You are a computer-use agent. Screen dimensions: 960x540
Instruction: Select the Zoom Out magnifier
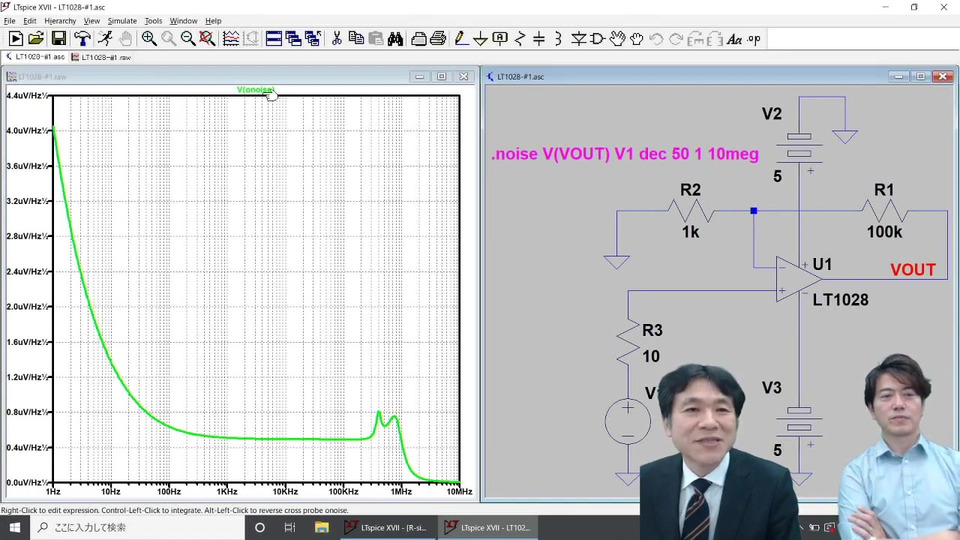click(188, 39)
